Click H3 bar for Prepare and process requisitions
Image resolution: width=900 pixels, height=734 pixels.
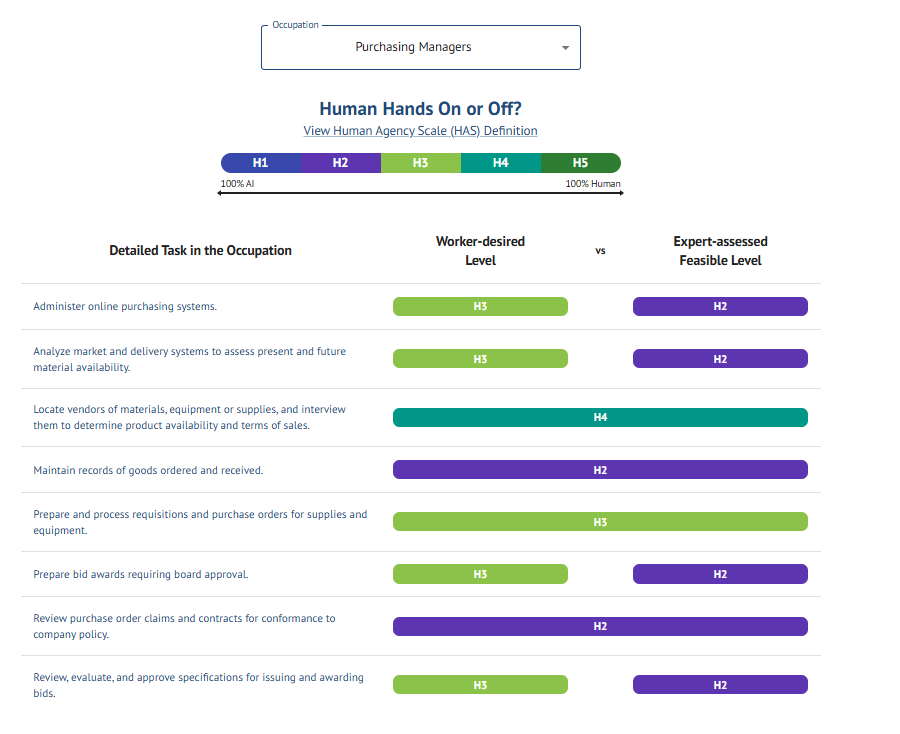(x=600, y=522)
